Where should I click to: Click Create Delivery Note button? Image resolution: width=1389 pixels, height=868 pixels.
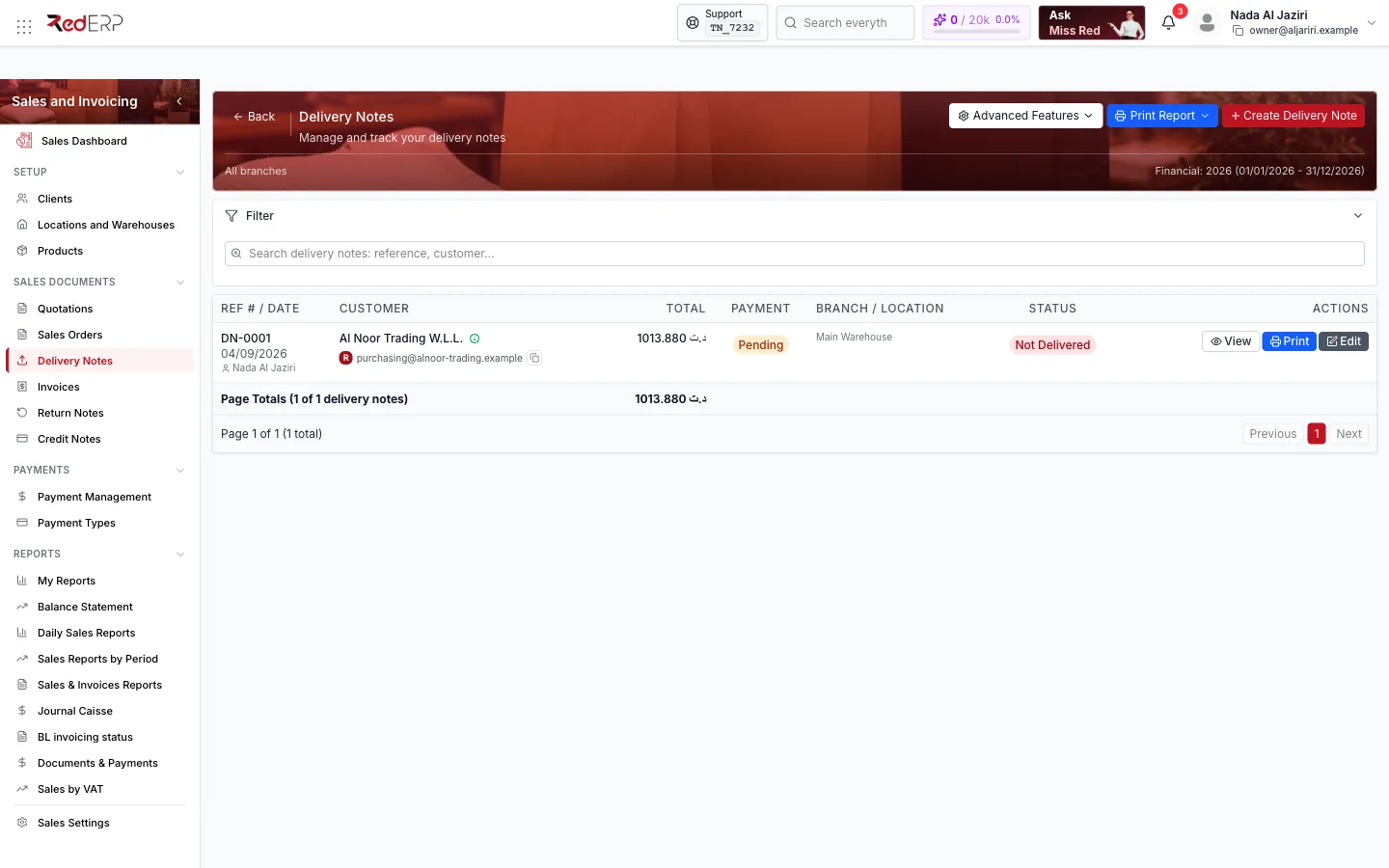tap(1294, 116)
